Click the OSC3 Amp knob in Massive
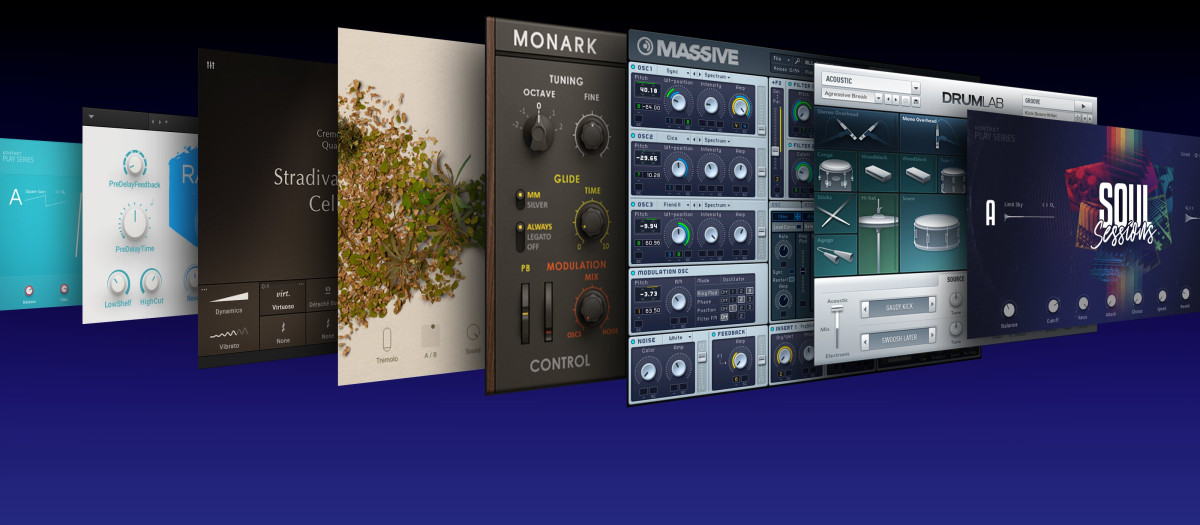The height and width of the screenshot is (525, 1200). (x=741, y=236)
